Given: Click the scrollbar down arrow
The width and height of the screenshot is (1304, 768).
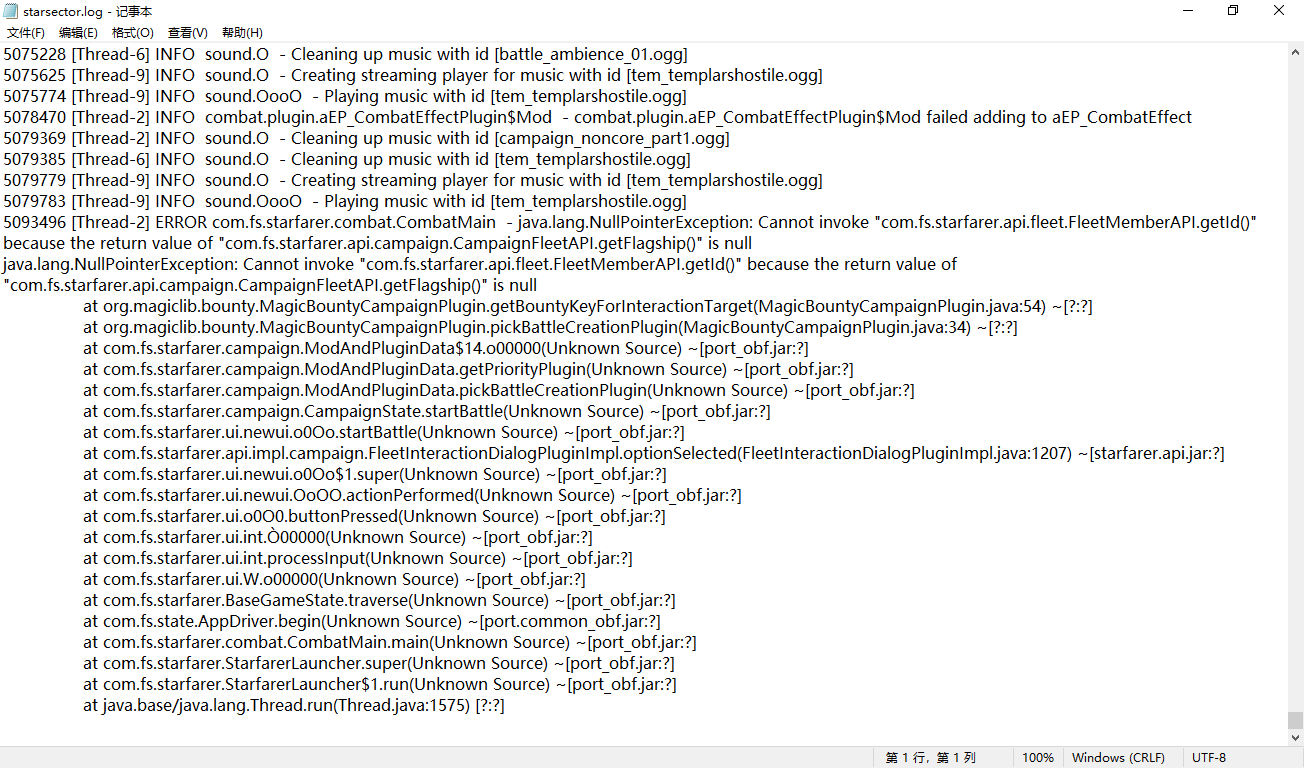Looking at the screenshot, I should (x=1295, y=736).
